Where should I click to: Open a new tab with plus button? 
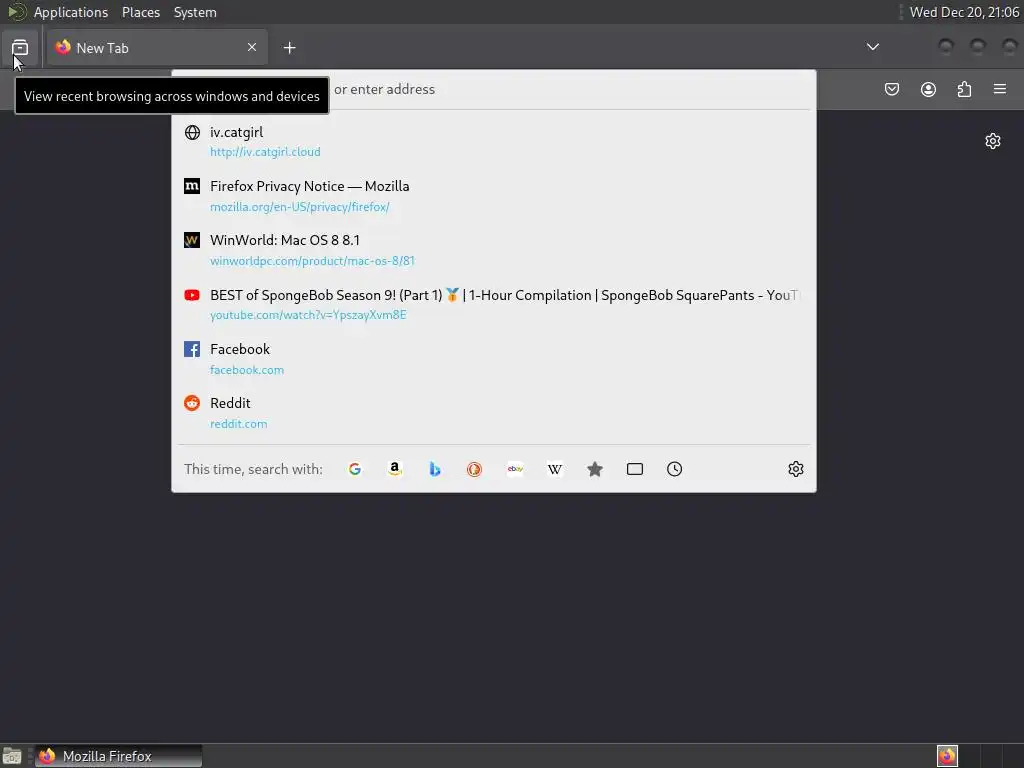289,48
